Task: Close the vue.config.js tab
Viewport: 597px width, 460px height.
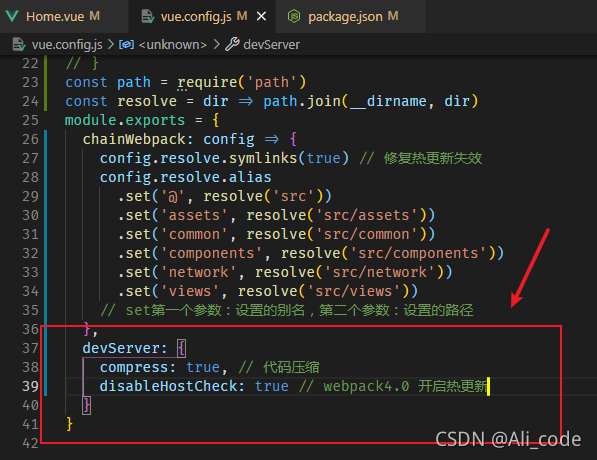Action: pos(261,16)
